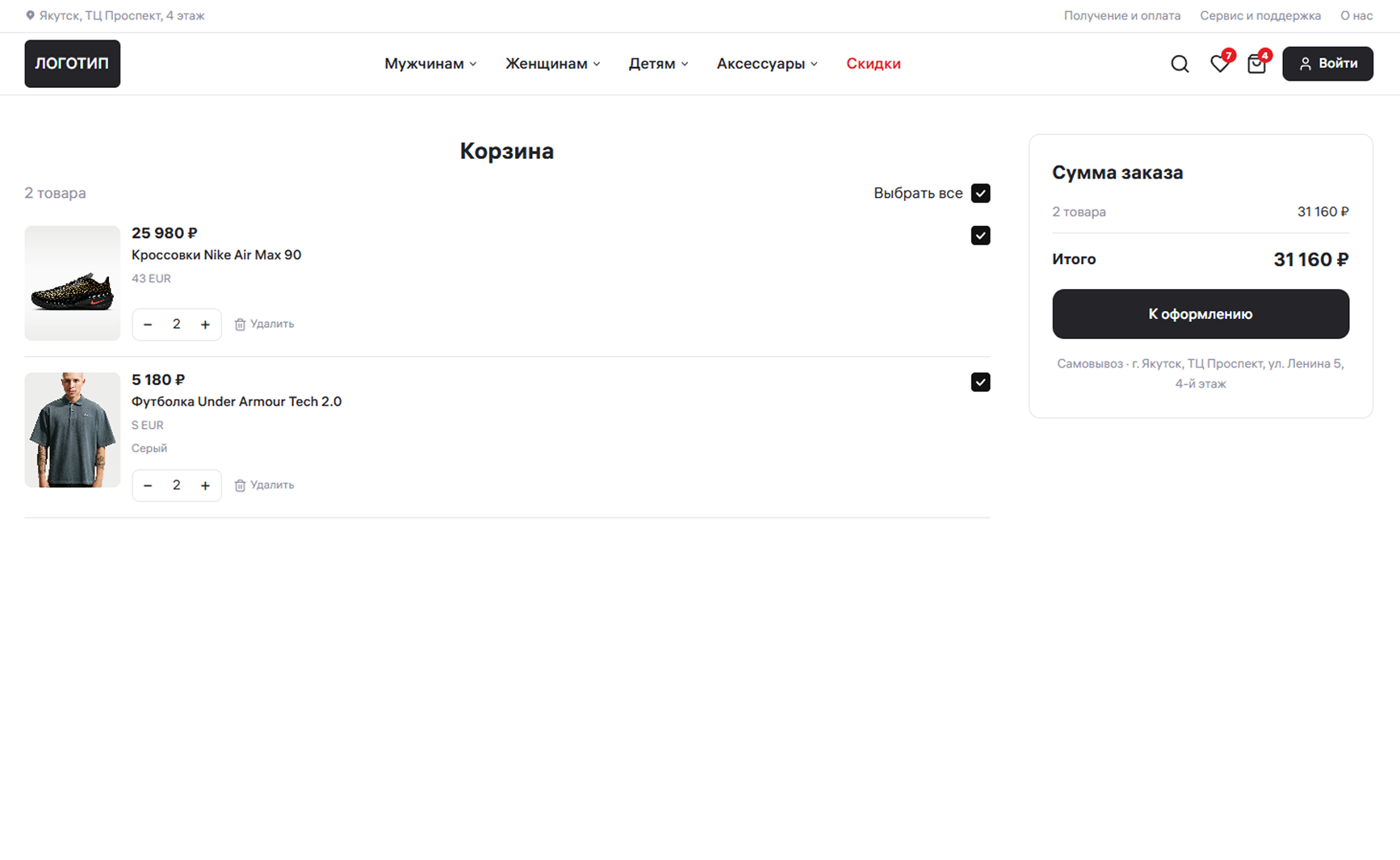Screen dimensions: 1400x860
Task: Click the Nike sneakers product thumbnail
Action: (72, 283)
